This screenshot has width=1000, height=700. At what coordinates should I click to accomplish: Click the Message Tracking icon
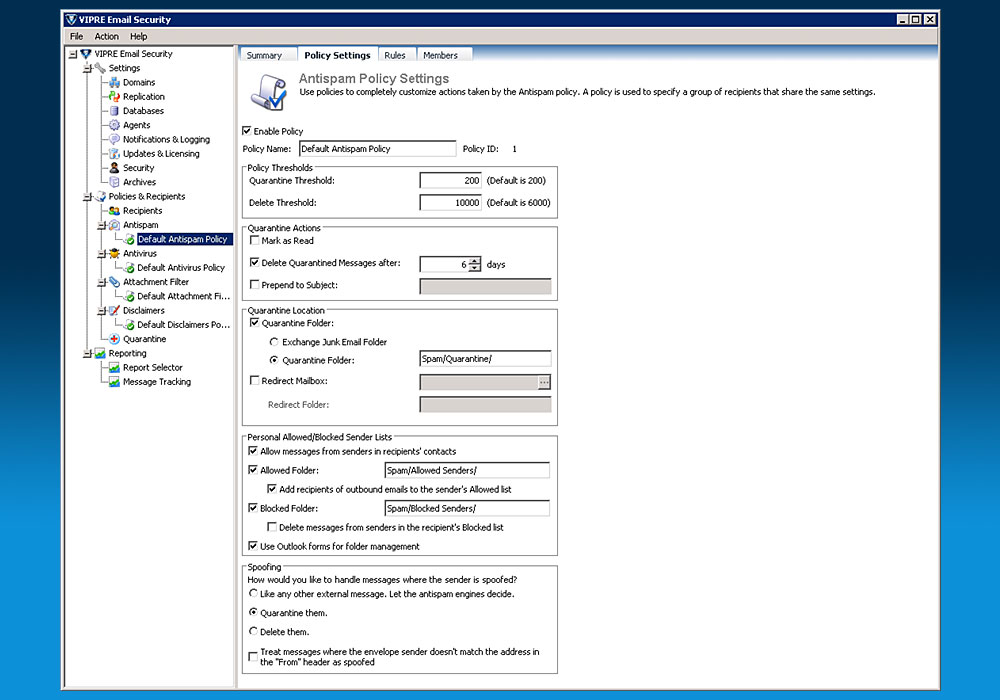pyautogui.click(x=114, y=382)
